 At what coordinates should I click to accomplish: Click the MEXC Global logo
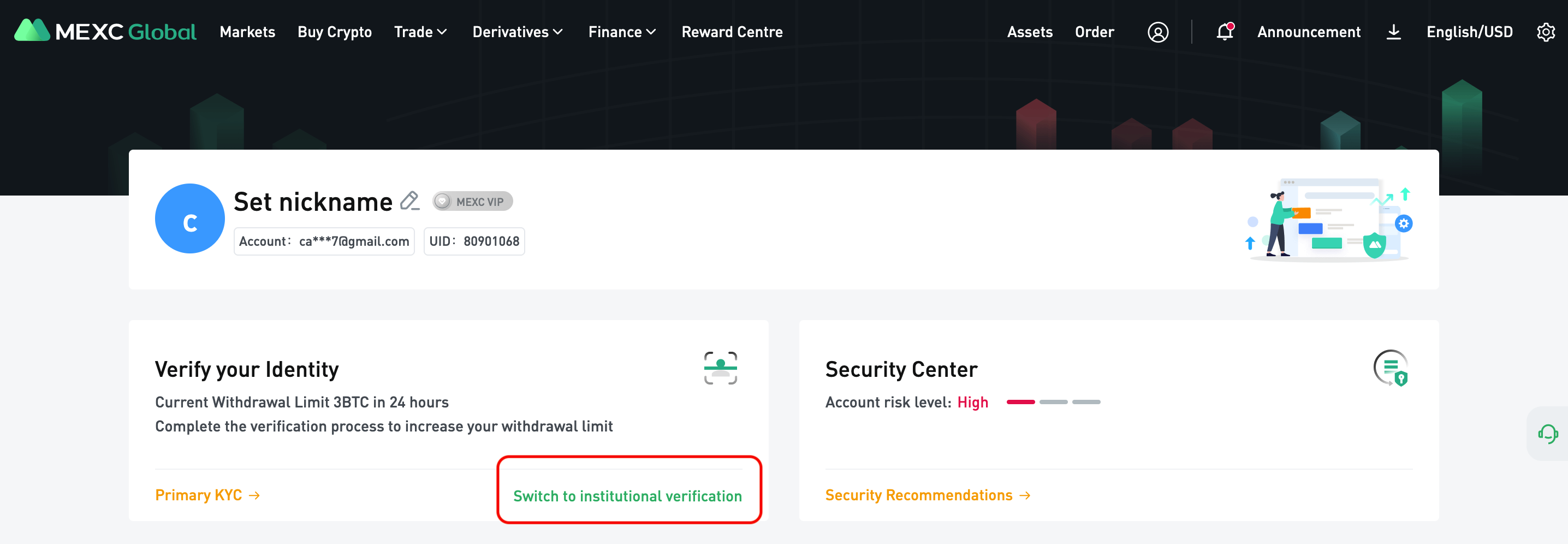coord(105,31)
